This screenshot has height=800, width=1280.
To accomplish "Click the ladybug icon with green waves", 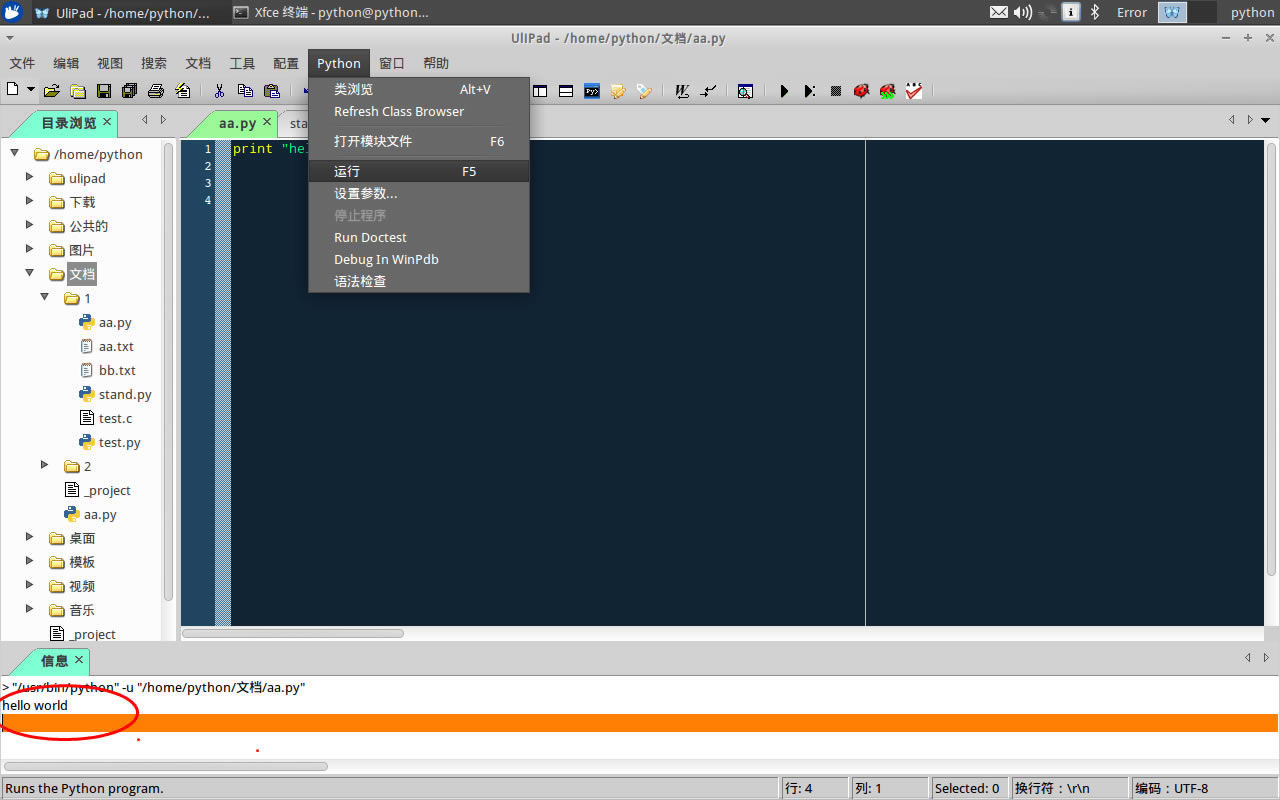I will click(x=887, y=91).
